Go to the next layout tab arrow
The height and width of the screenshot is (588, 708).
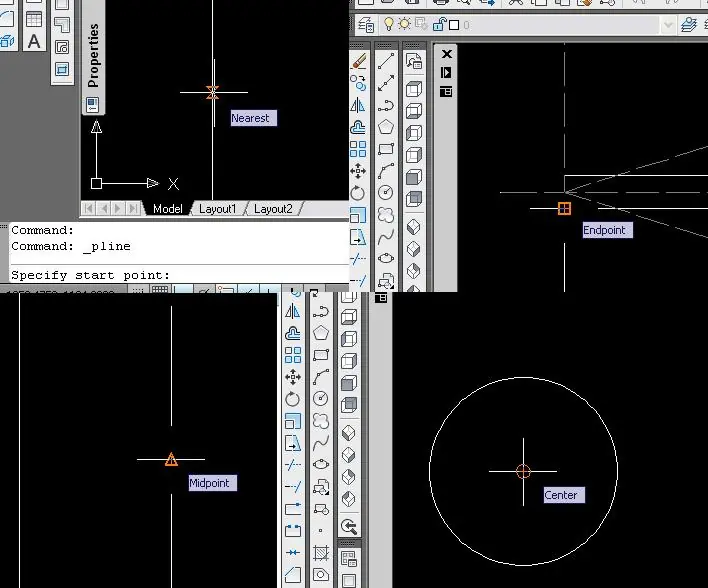click(x=118, y=209)
